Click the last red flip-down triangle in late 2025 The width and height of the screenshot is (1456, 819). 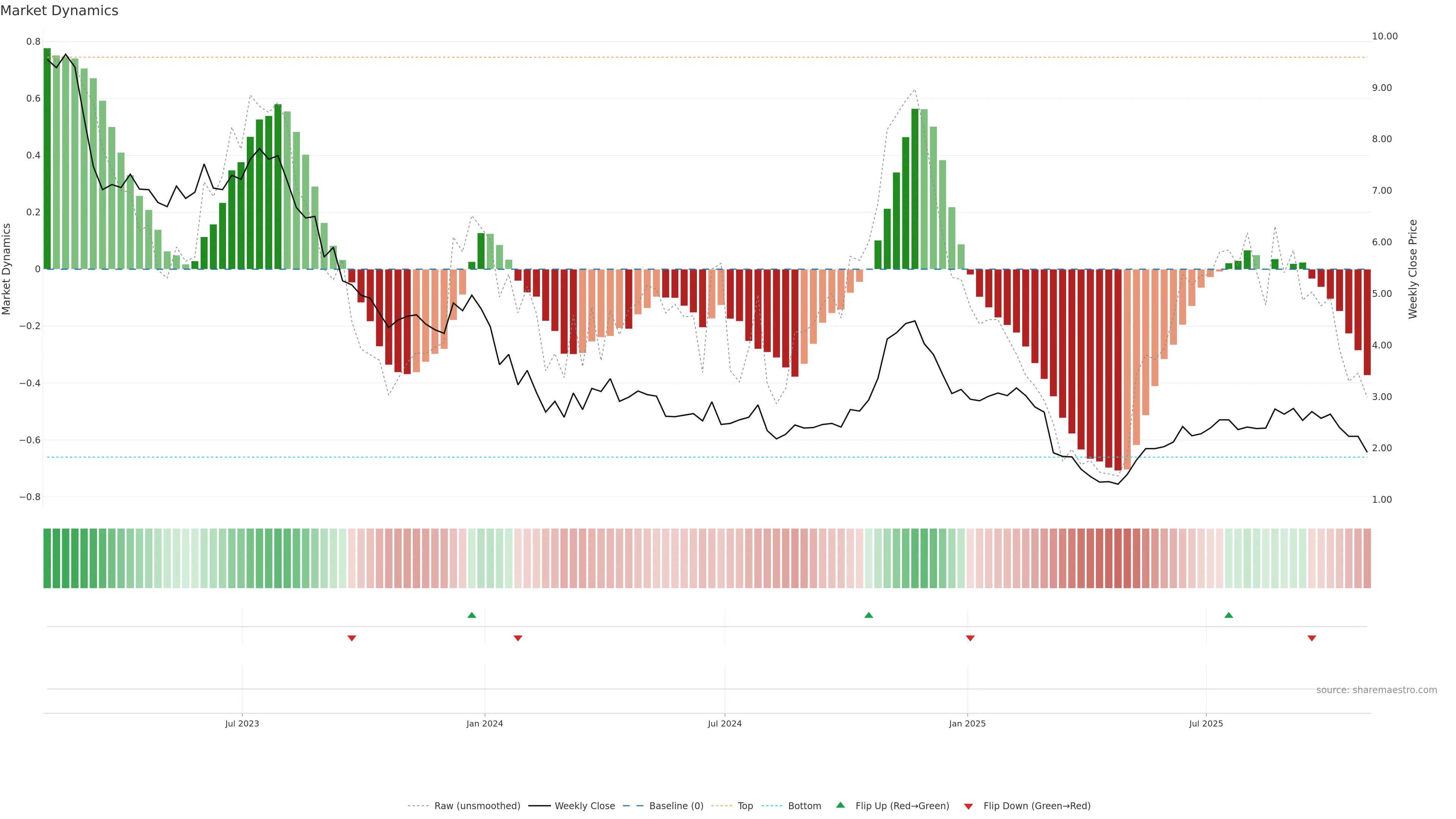[1312, 638]
